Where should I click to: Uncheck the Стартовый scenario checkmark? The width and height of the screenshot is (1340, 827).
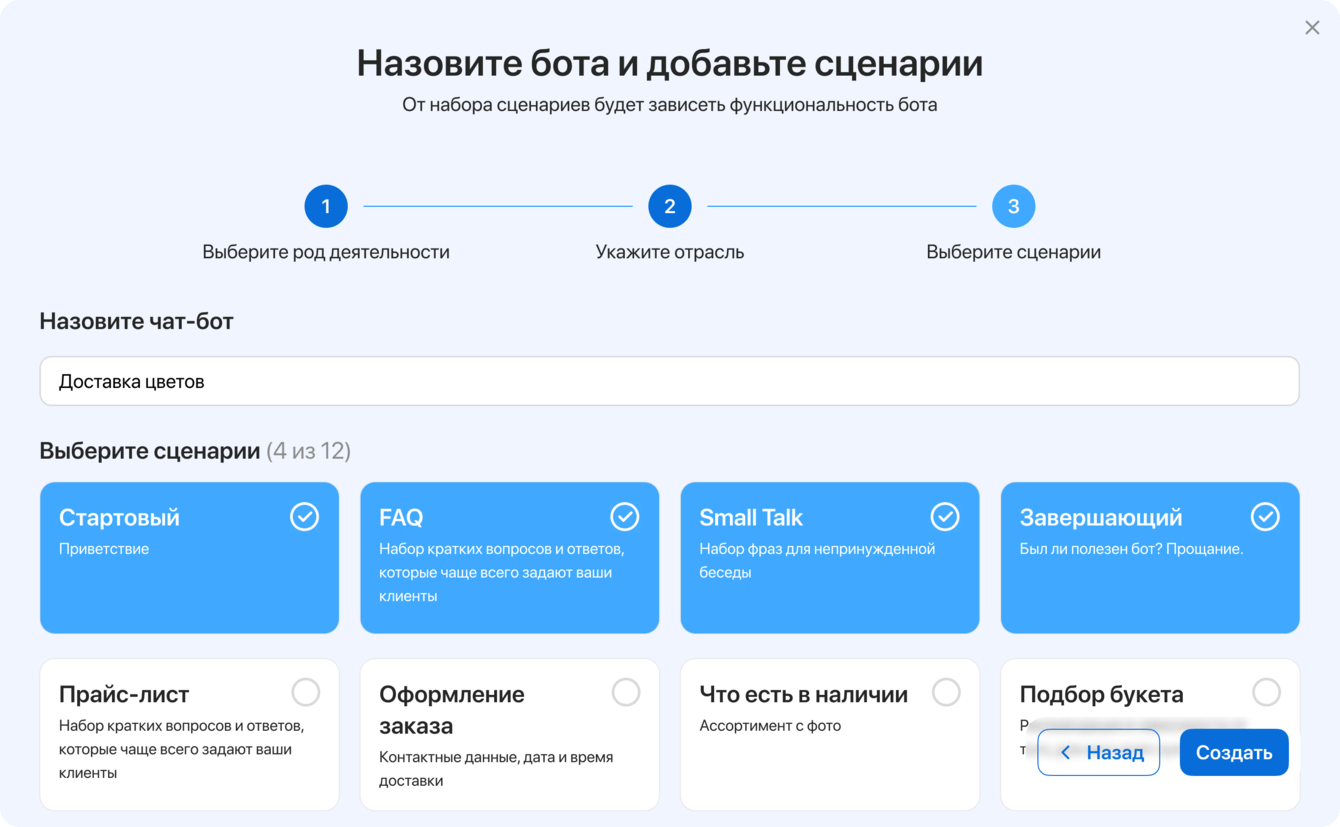(x=305, y=516)
